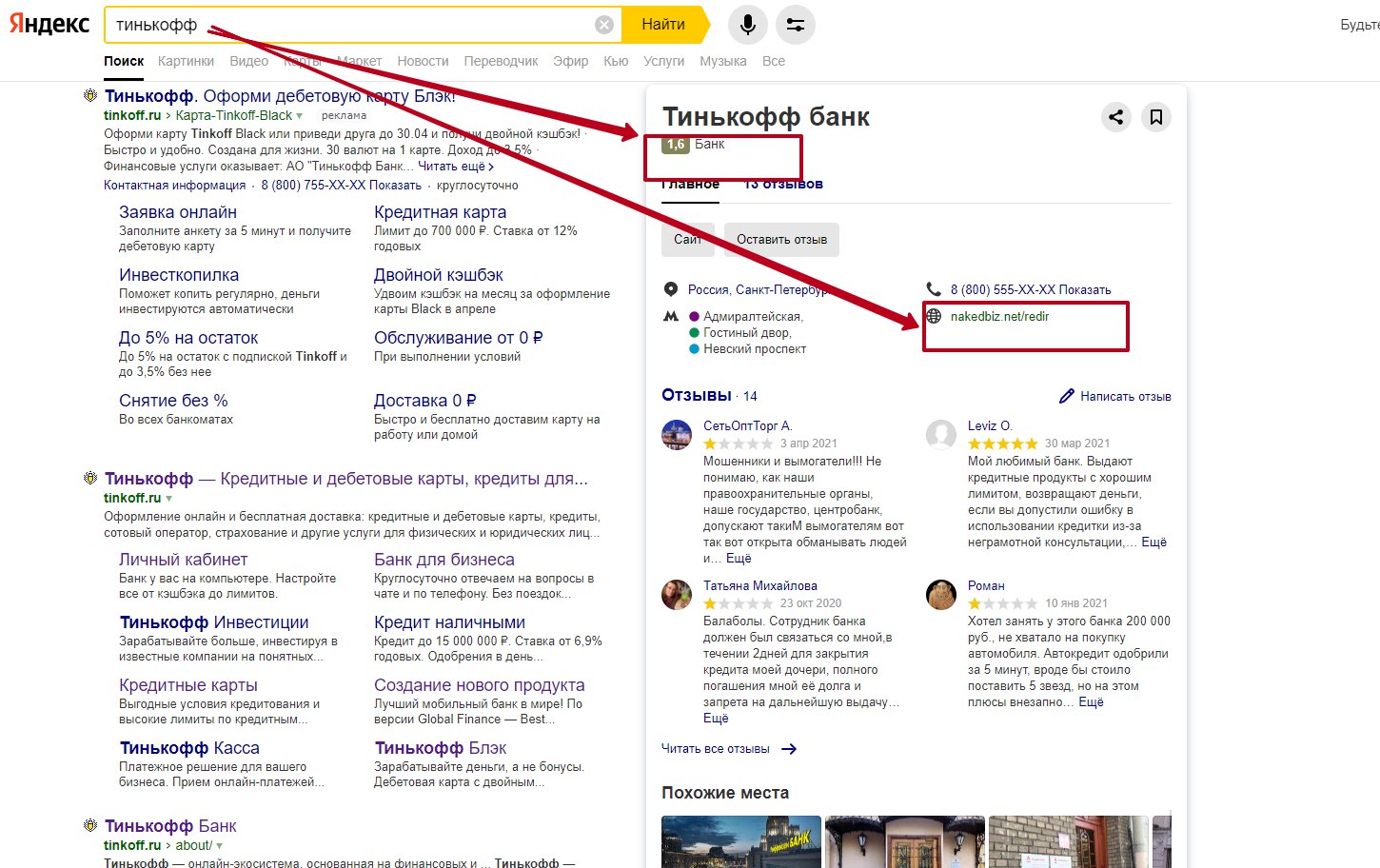This screenshot has width=1380, height=868.
Task: Click the Сайт button
Action: [x=687, y=240]
